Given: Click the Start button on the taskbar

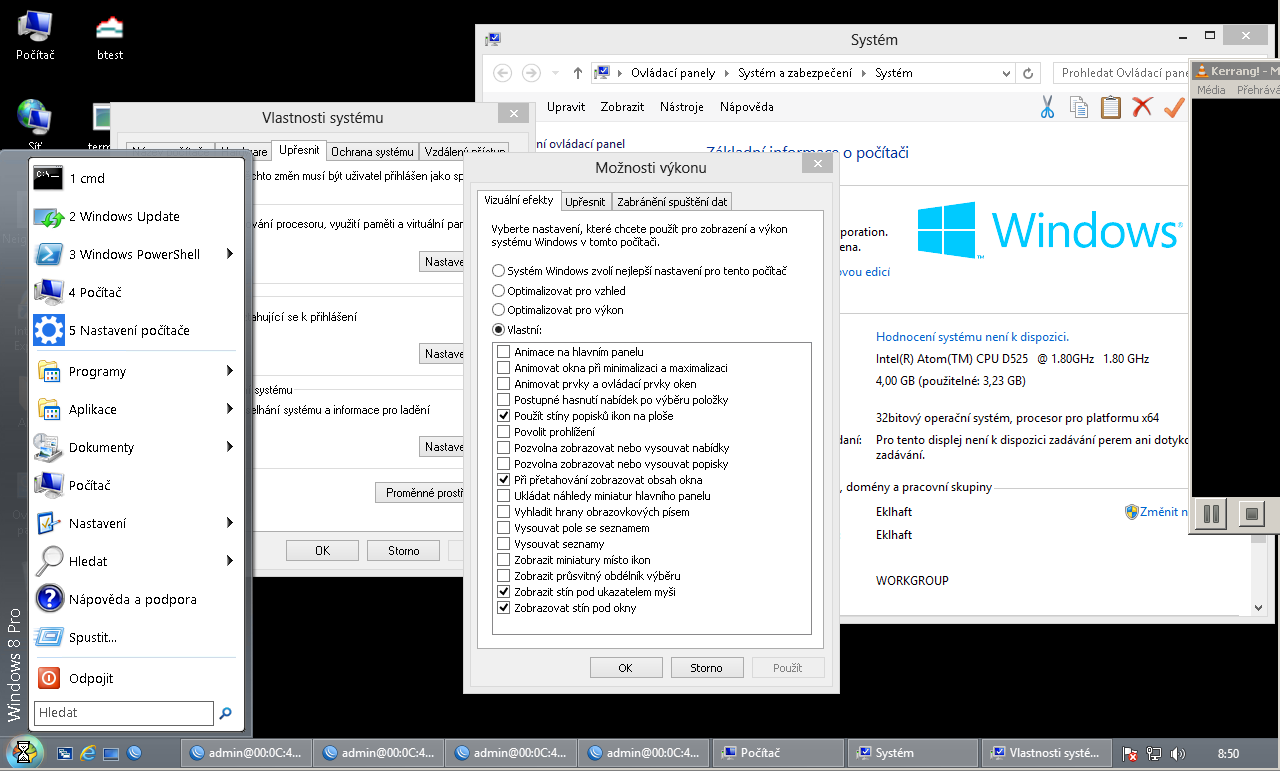Looking at the screenshot, I should coord(23,752).
